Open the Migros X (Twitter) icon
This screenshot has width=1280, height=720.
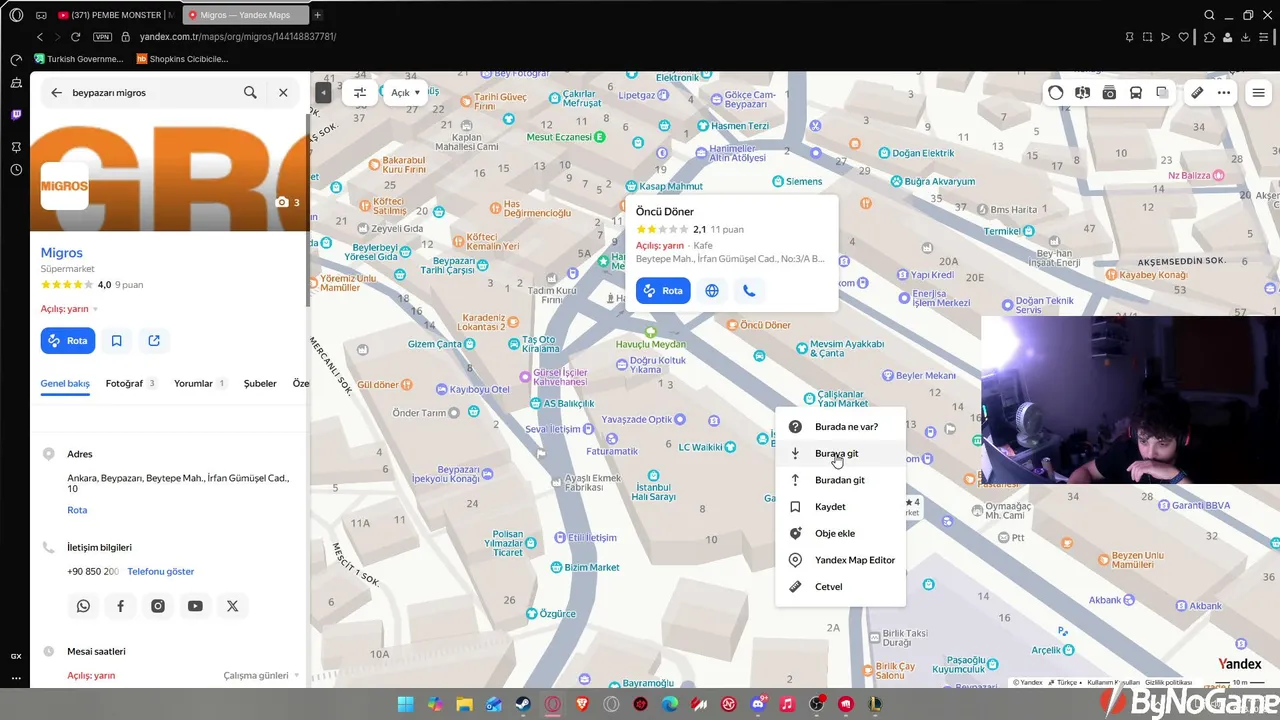(x=233, y=606)
